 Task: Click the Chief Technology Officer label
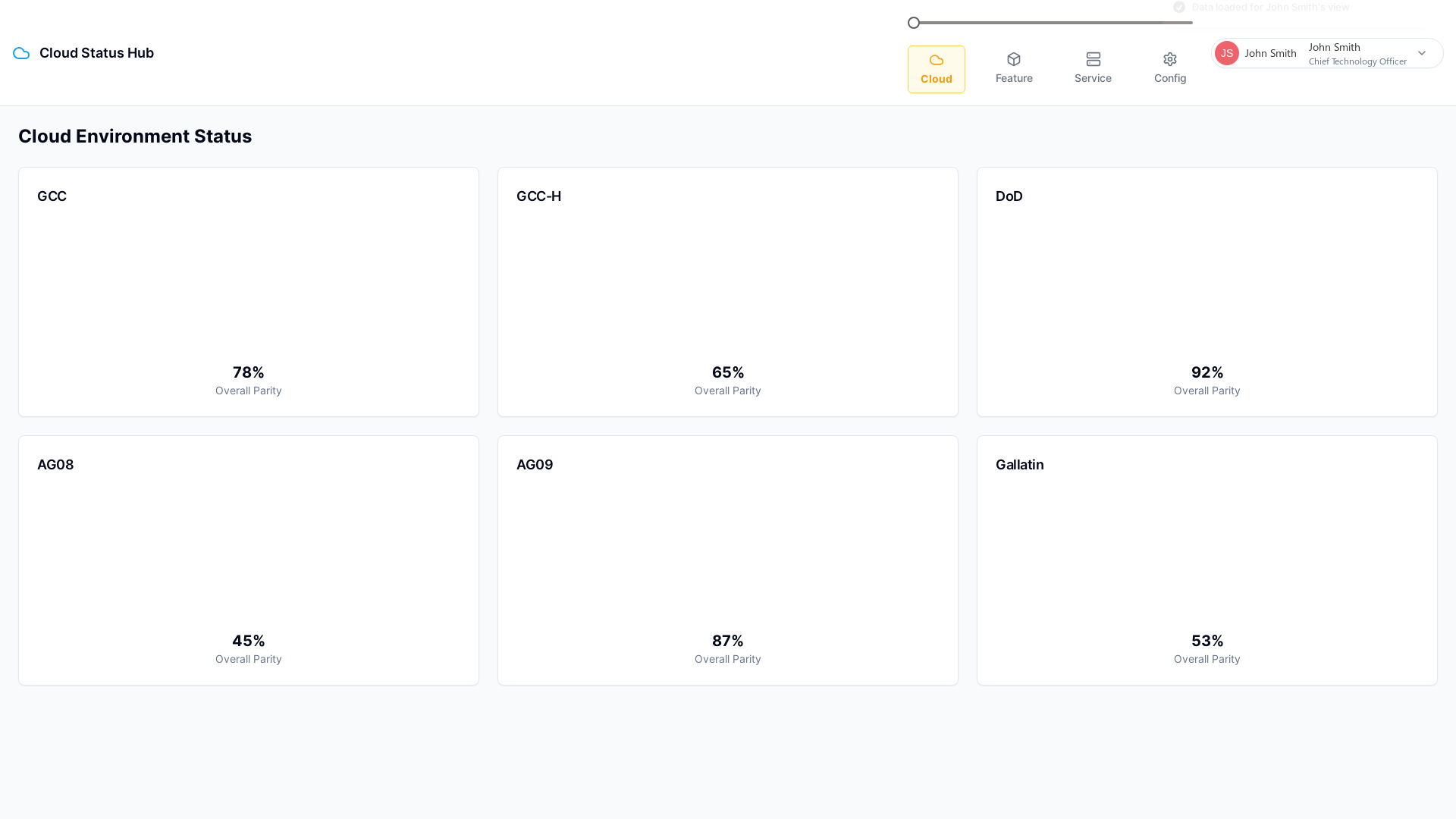[1357, 61]
